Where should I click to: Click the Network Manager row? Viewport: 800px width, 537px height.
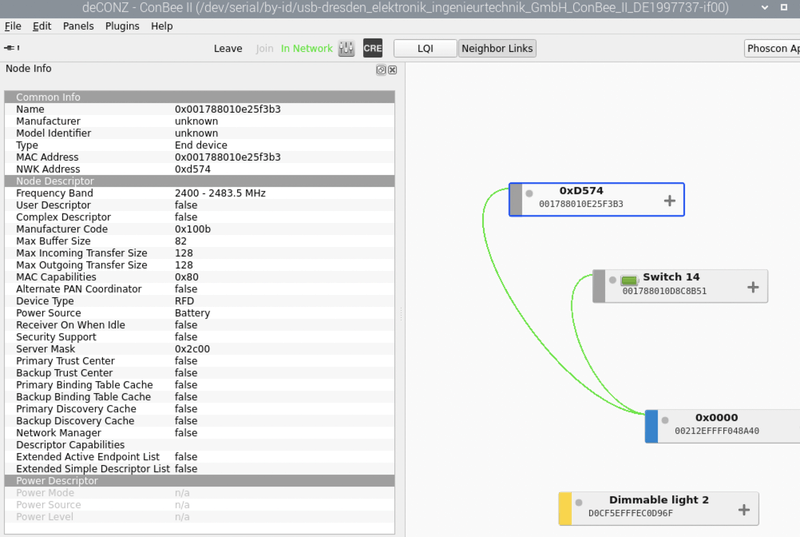(199, 432)
